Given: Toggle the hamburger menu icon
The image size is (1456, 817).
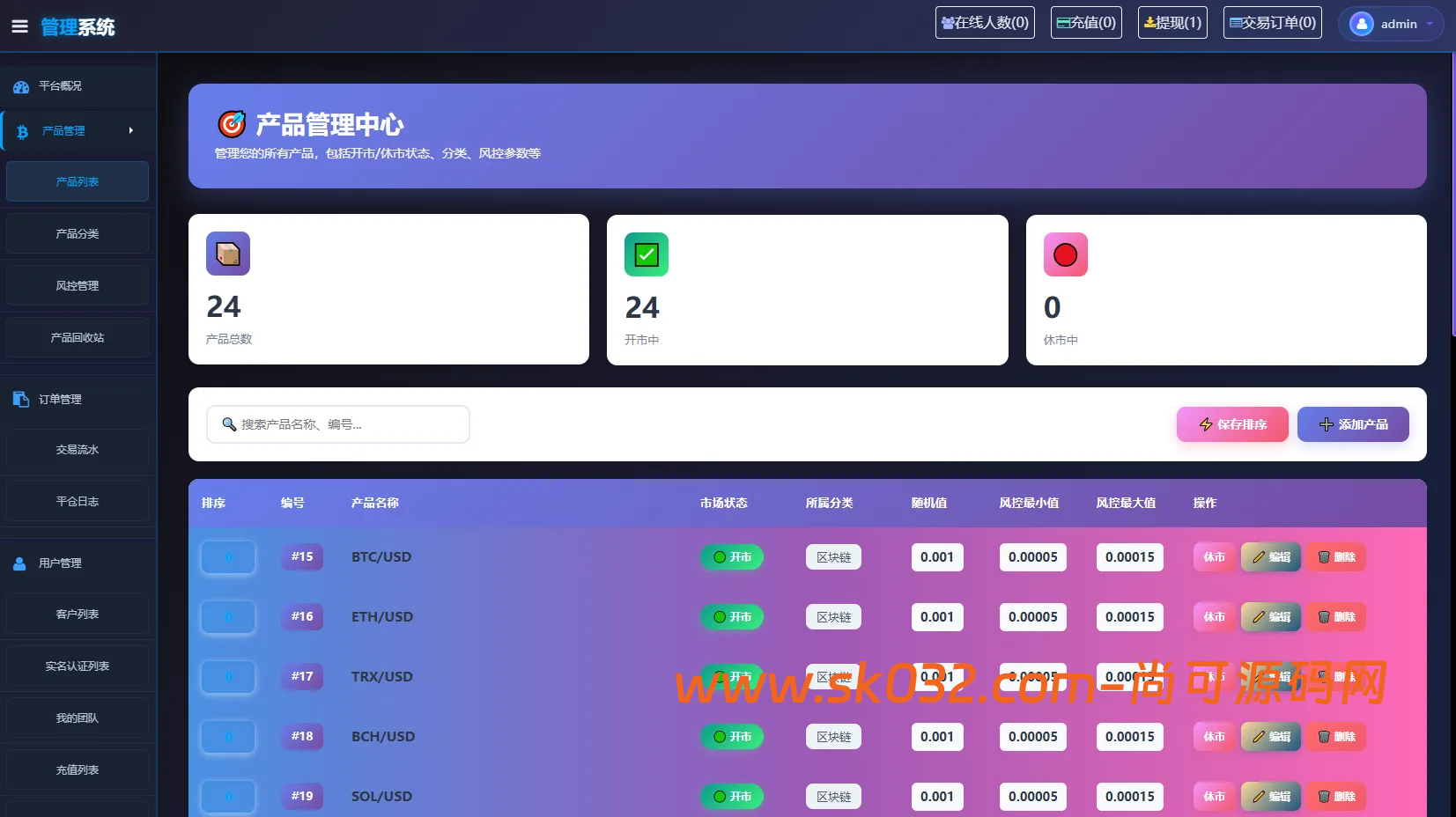Looking at the screenshot, I should pyautogui.click(x=19, y=26).
